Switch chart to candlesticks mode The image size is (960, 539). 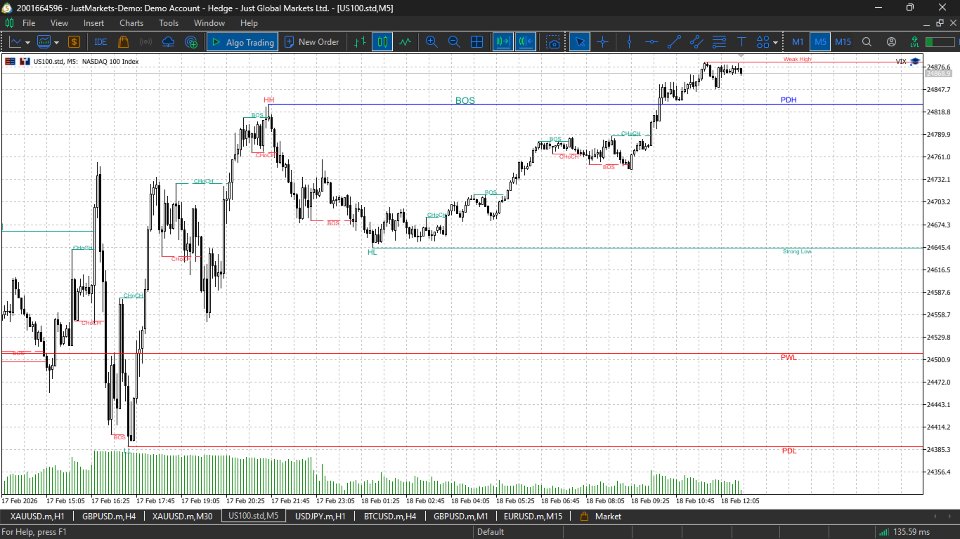[x=382, y=42]
